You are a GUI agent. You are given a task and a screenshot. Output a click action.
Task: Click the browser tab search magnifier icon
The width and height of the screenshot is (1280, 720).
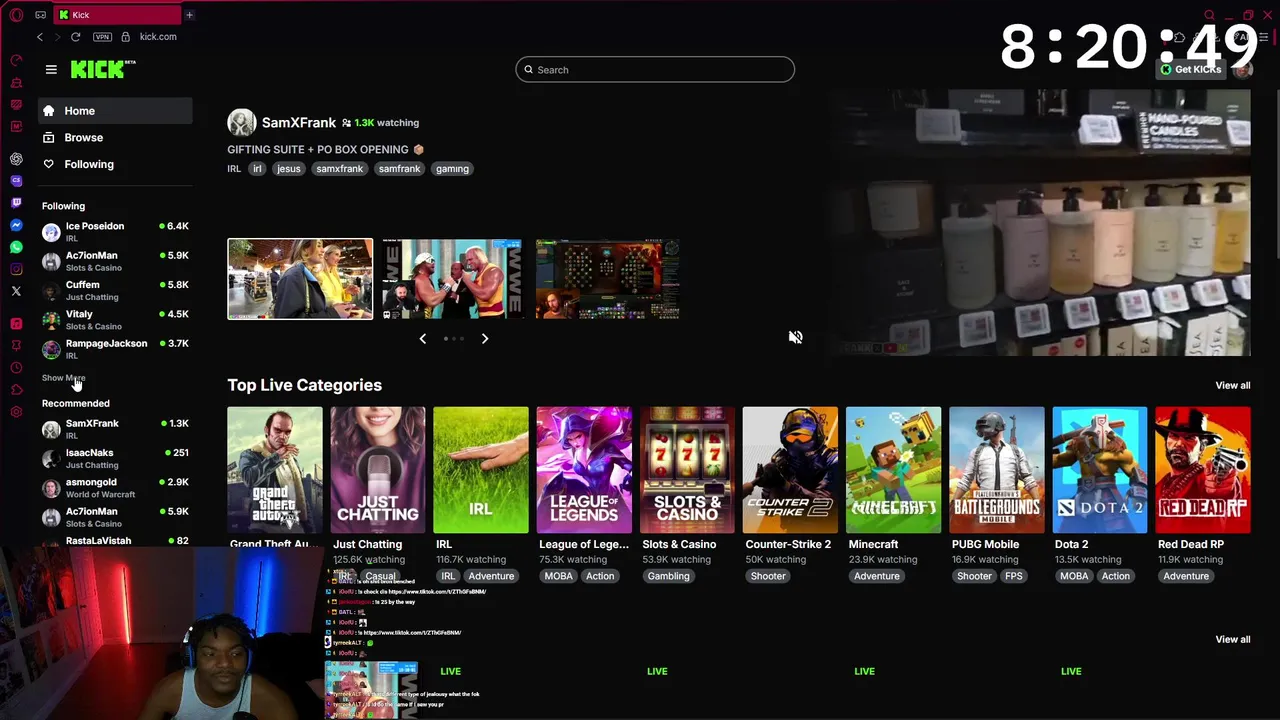[1209, 15]
